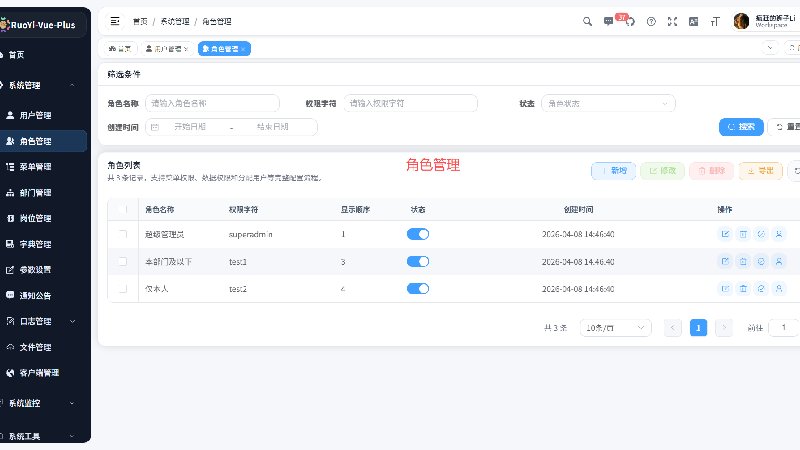Click the orange 导出 export button
The width and height of the screenshot is (800, 450).
760,170
